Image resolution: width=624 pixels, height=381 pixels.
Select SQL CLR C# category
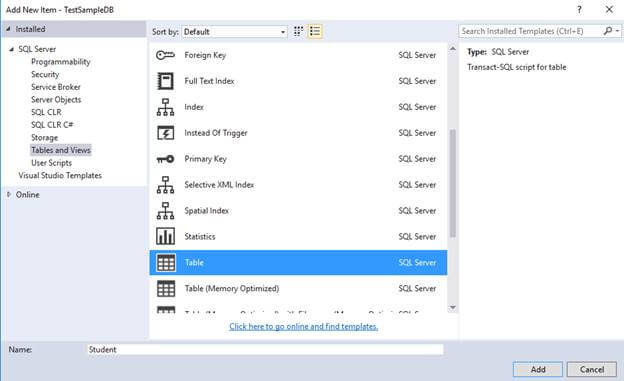pyautogui.click(x=52, y=125)
